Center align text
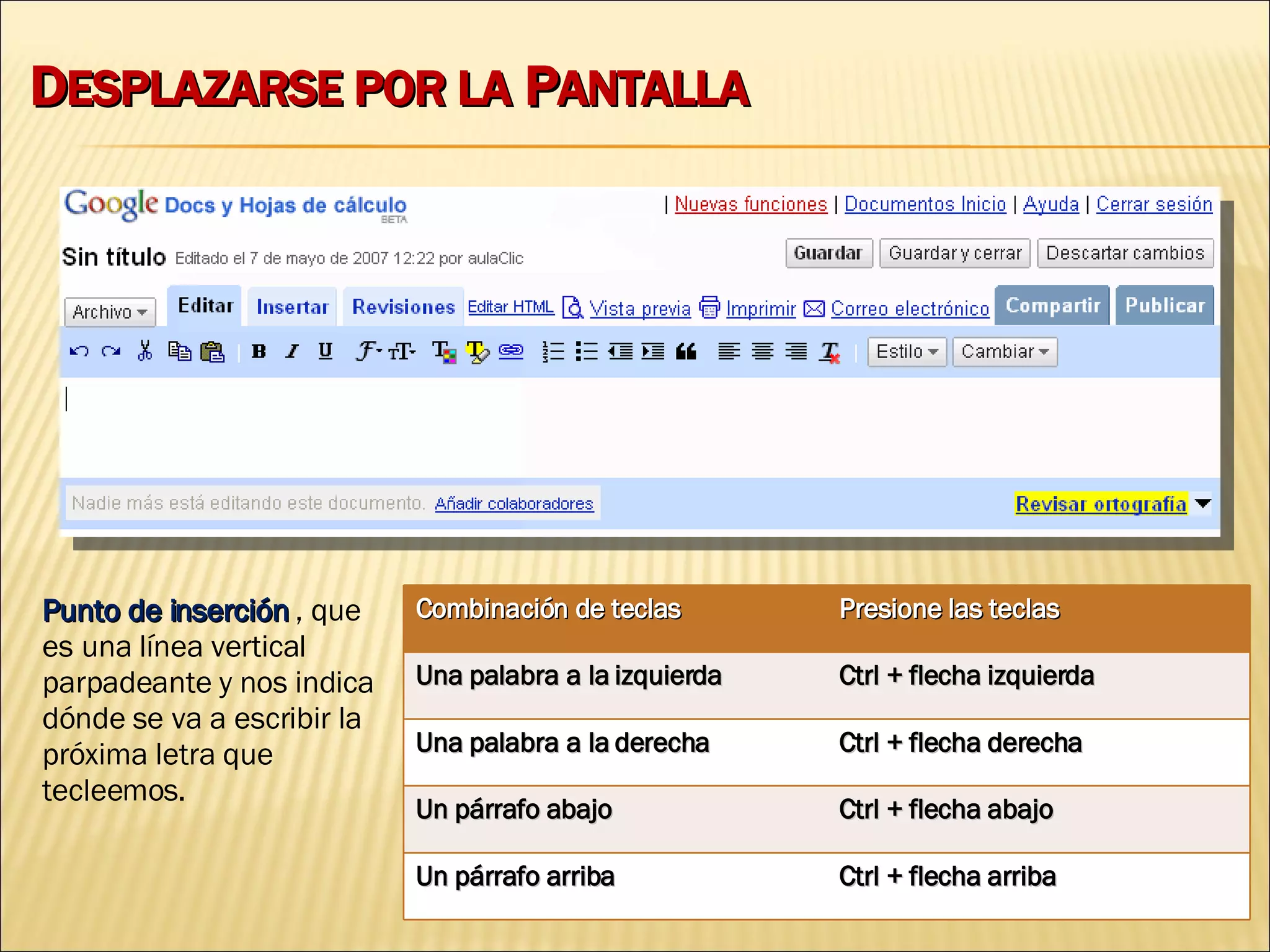The height and width of the screenshot is (952, 1270). pos(763,351)
